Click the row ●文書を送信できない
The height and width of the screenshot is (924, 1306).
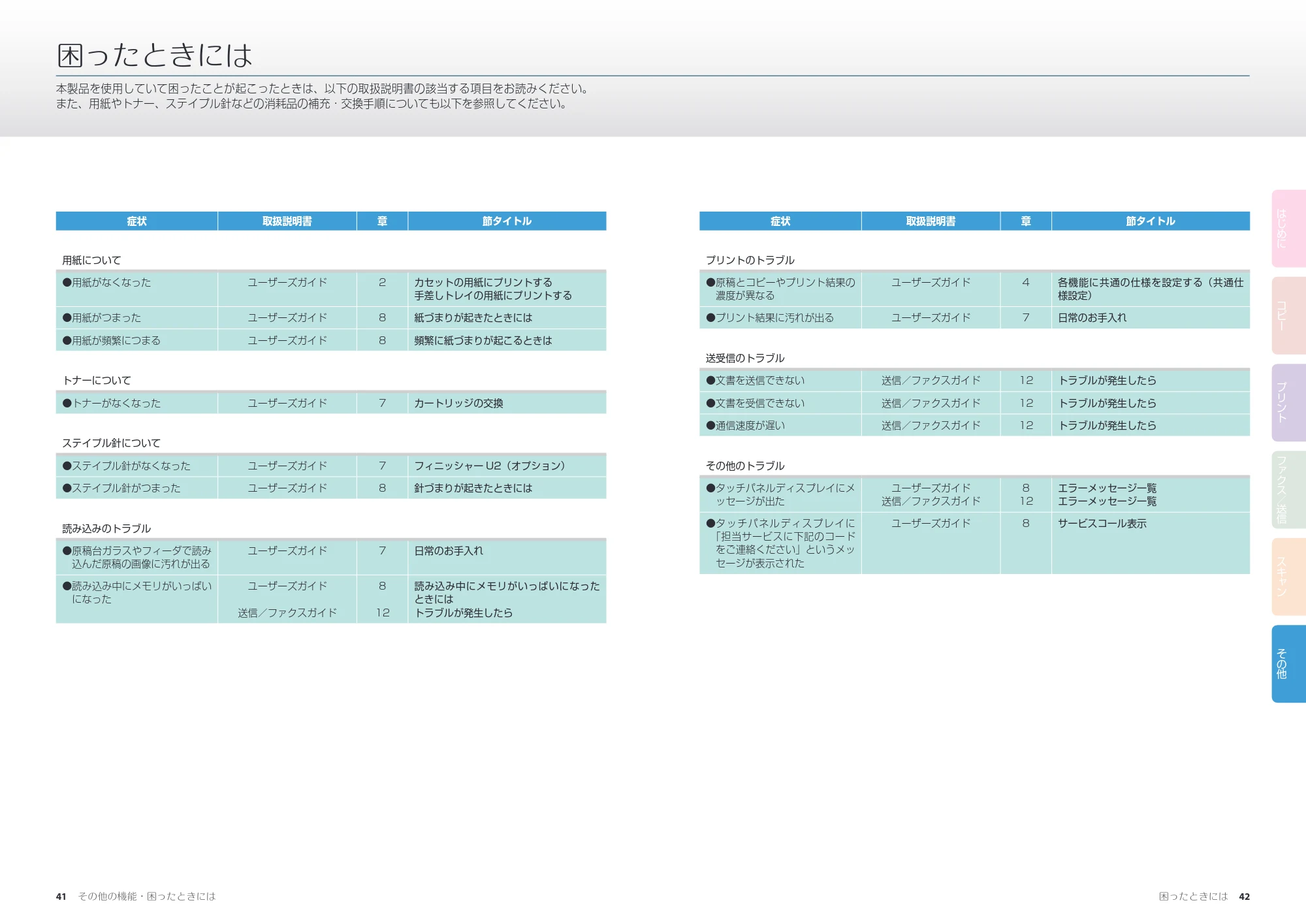point(974,381)
